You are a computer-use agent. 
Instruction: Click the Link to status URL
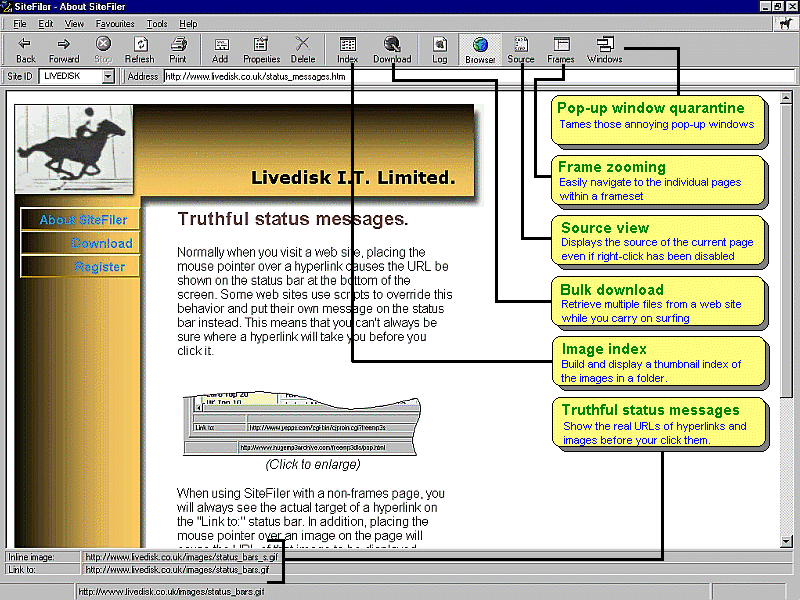[x=177, y=569]
